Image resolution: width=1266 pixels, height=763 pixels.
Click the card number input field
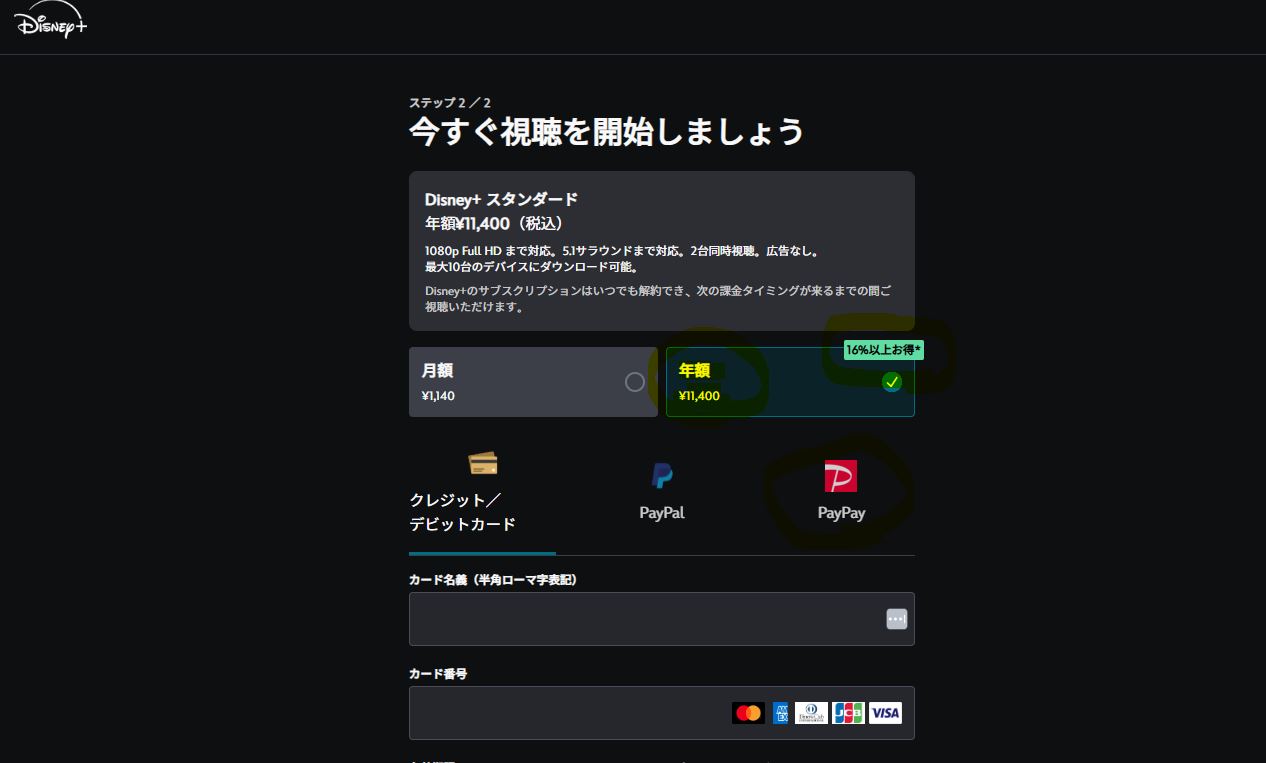pos(662,713)
